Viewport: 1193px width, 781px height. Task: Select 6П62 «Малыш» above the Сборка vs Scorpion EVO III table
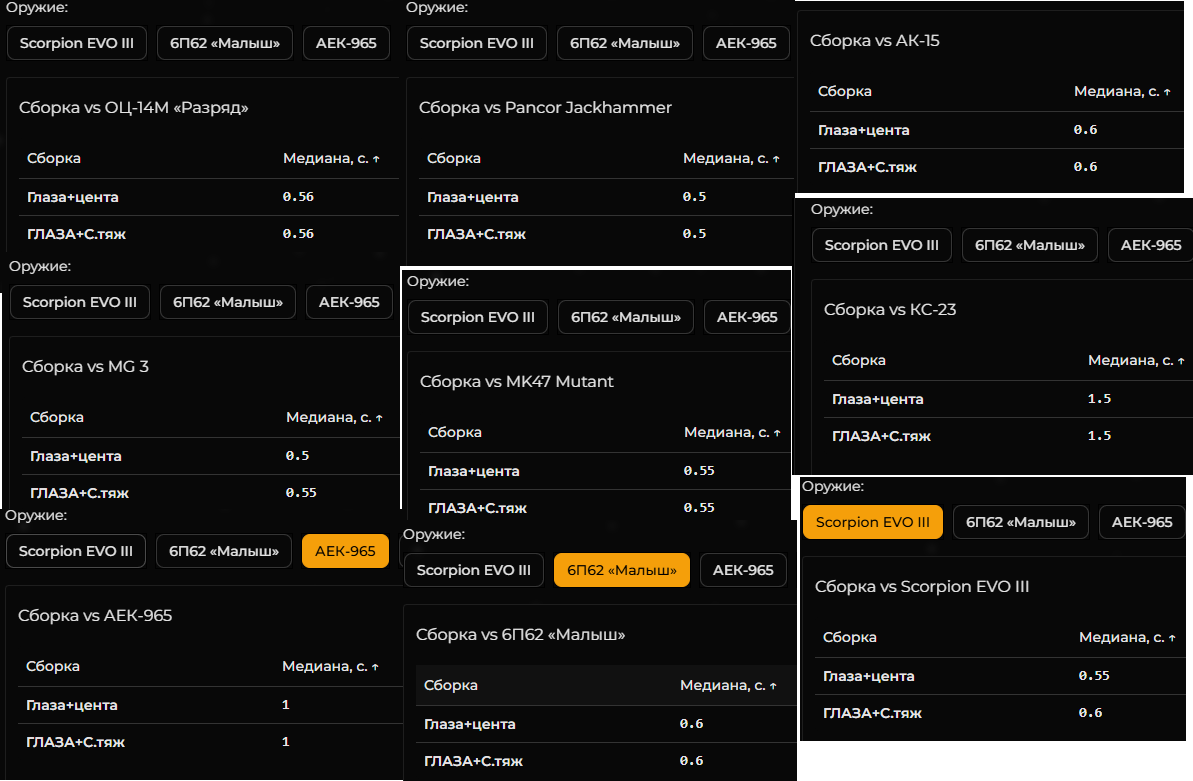pos(1021,522)
